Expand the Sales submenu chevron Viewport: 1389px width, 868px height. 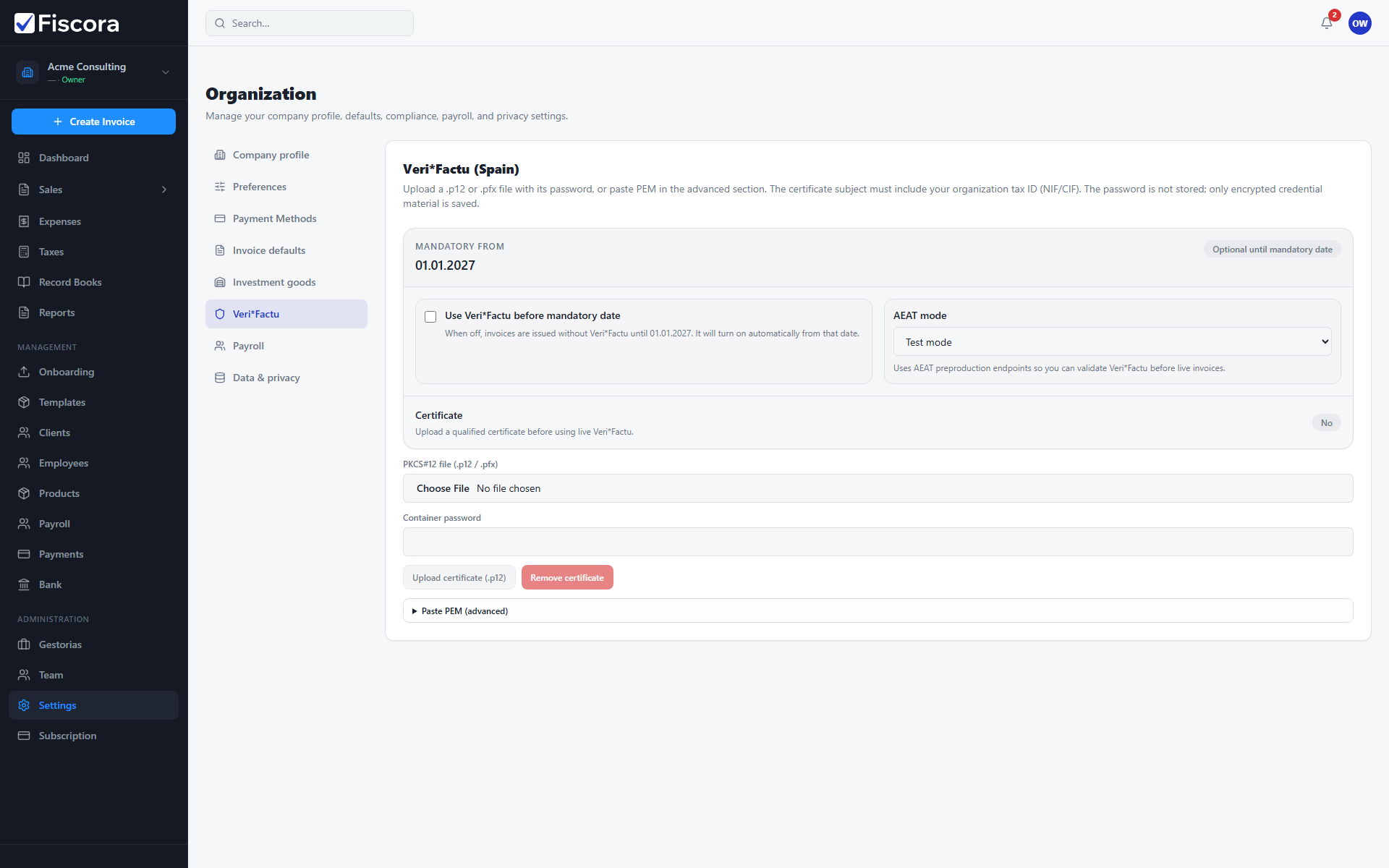click(x=164, y=190)
